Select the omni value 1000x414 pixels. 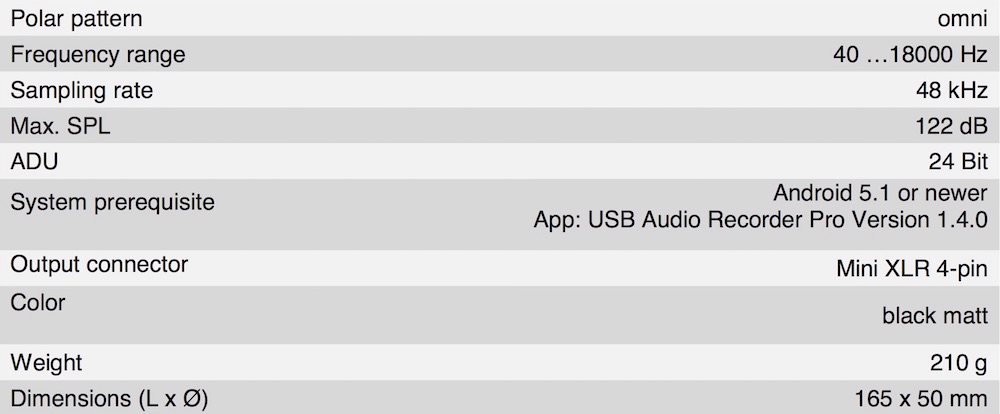tap(962, 19)
